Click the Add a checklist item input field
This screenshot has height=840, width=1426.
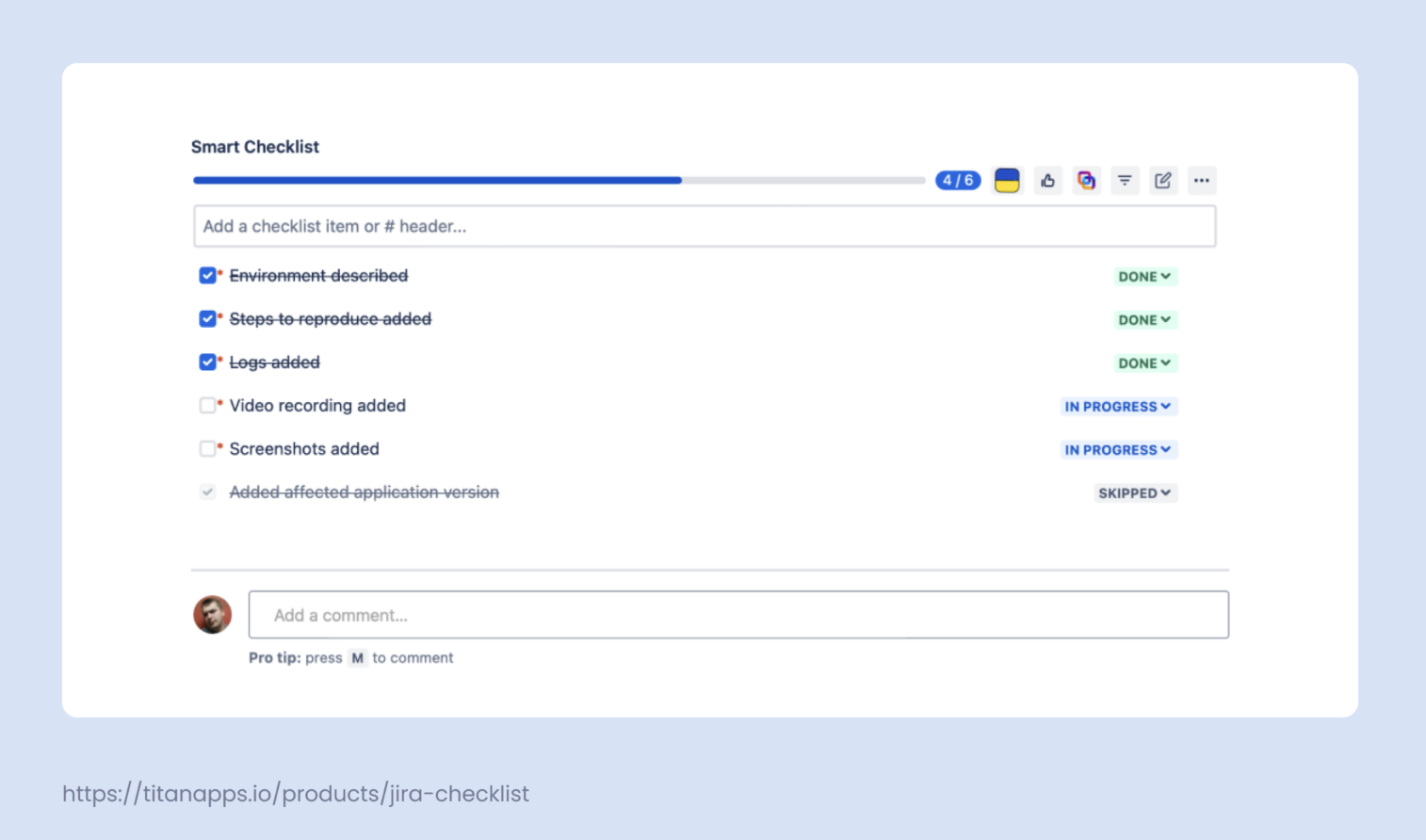coord(704,227)
